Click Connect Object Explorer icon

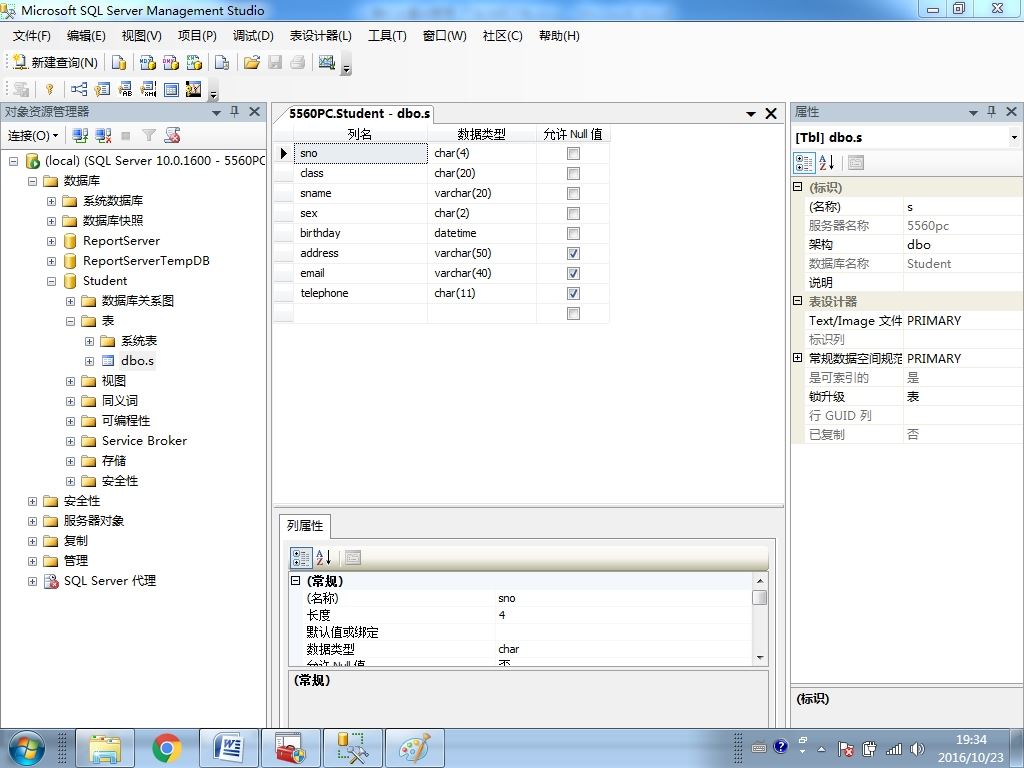click(80, 135)
